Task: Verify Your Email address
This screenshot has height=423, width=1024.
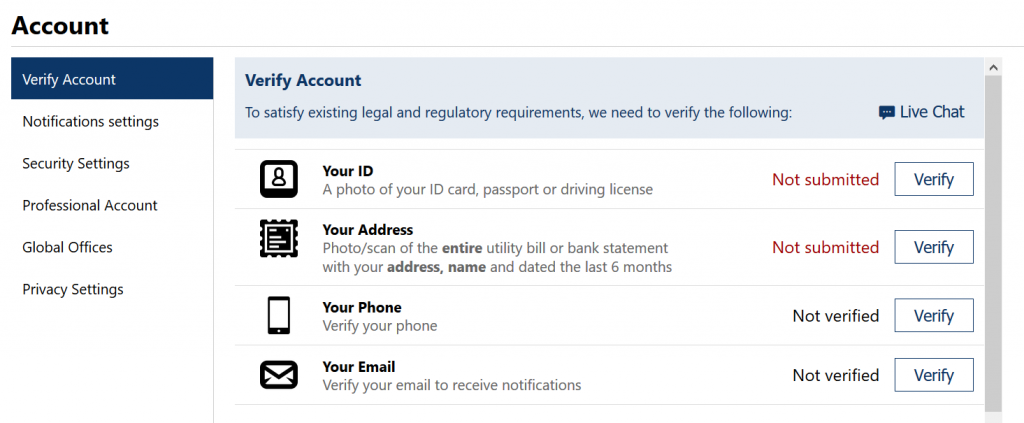Action: point(933,375)
